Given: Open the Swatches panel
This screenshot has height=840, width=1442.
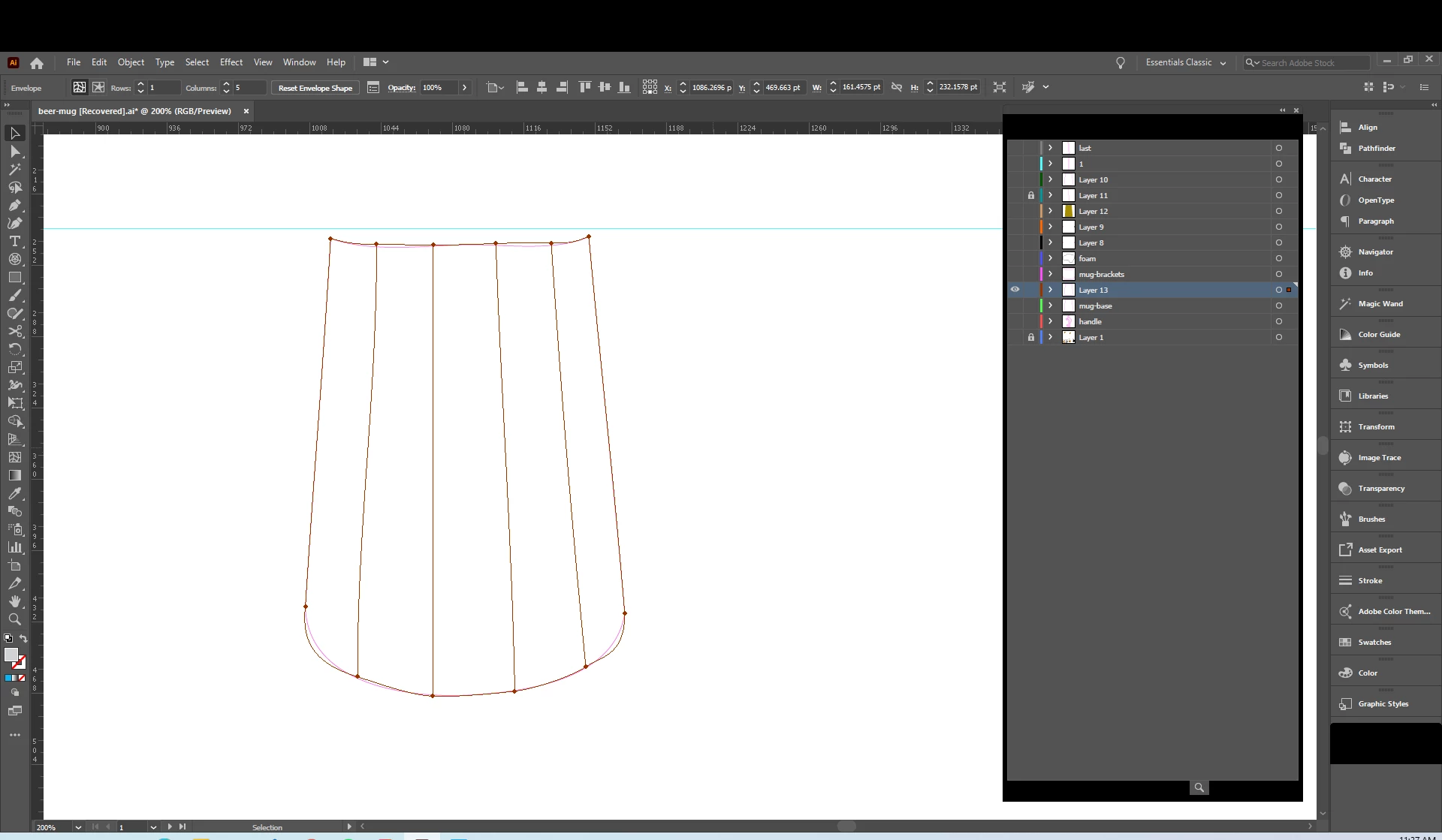Looking at the screenshot, I should (x=1374, y=643).
